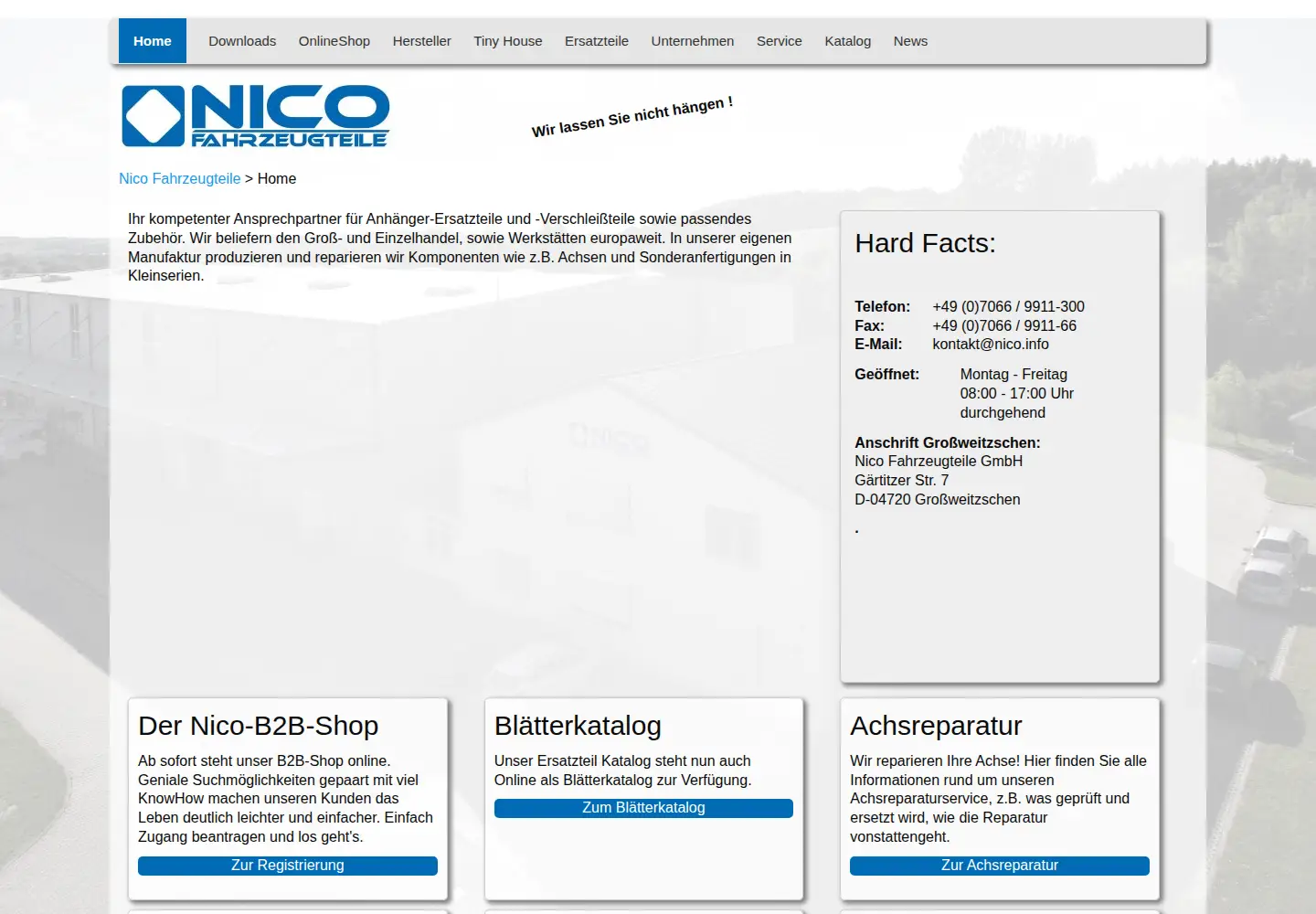Click the Achsreparatur card heading
1316x914 pixels.
click(936, 726)
